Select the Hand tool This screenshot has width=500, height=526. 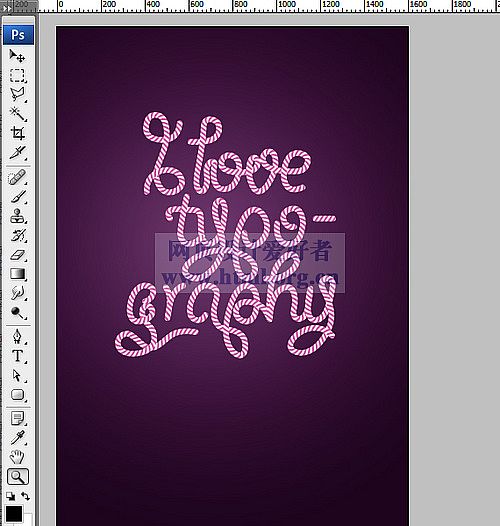[17, 457]
